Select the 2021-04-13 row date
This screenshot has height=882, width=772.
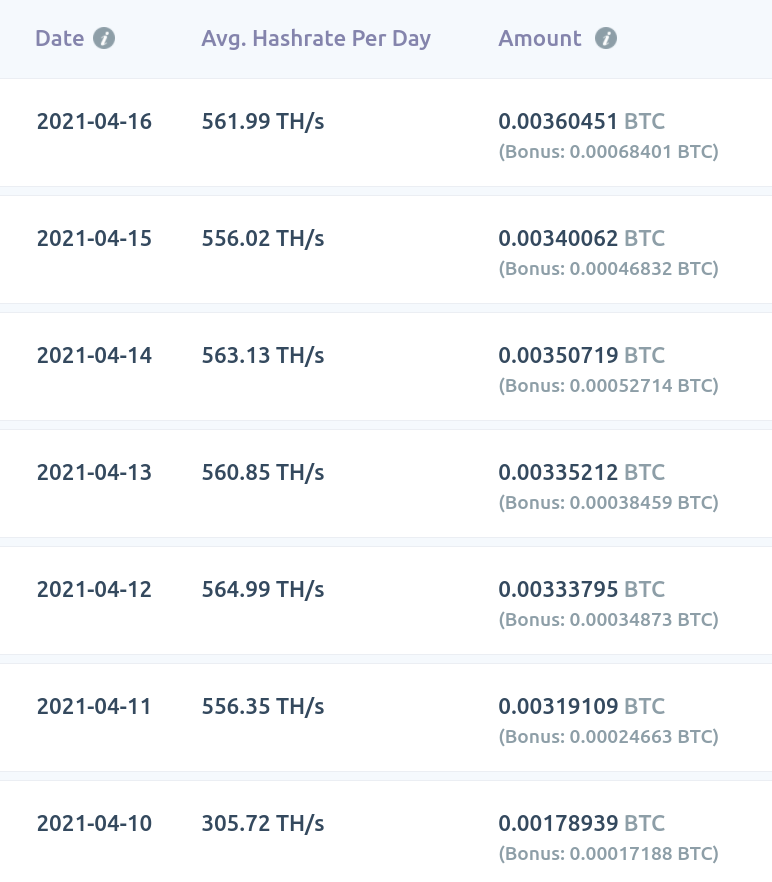pos(95,472)
